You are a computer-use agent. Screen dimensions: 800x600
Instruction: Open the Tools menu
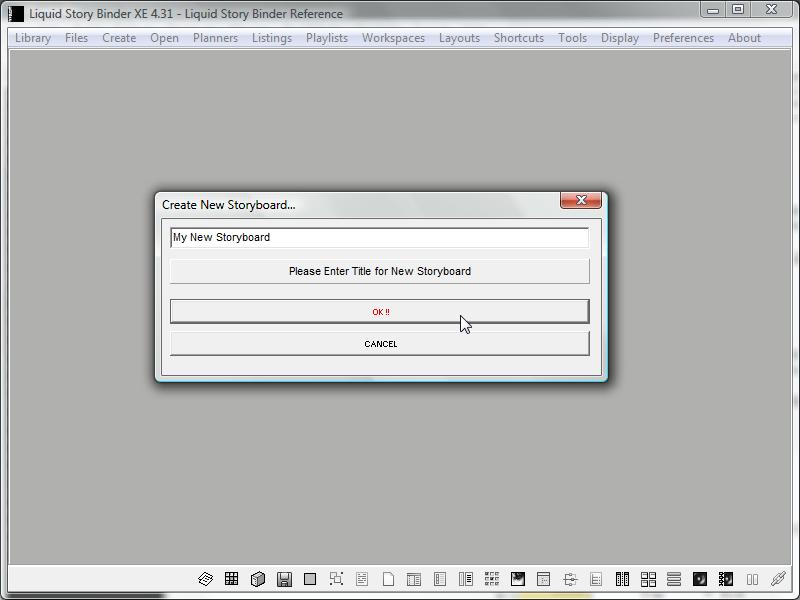pyautogui.click(x=572, y=38)
